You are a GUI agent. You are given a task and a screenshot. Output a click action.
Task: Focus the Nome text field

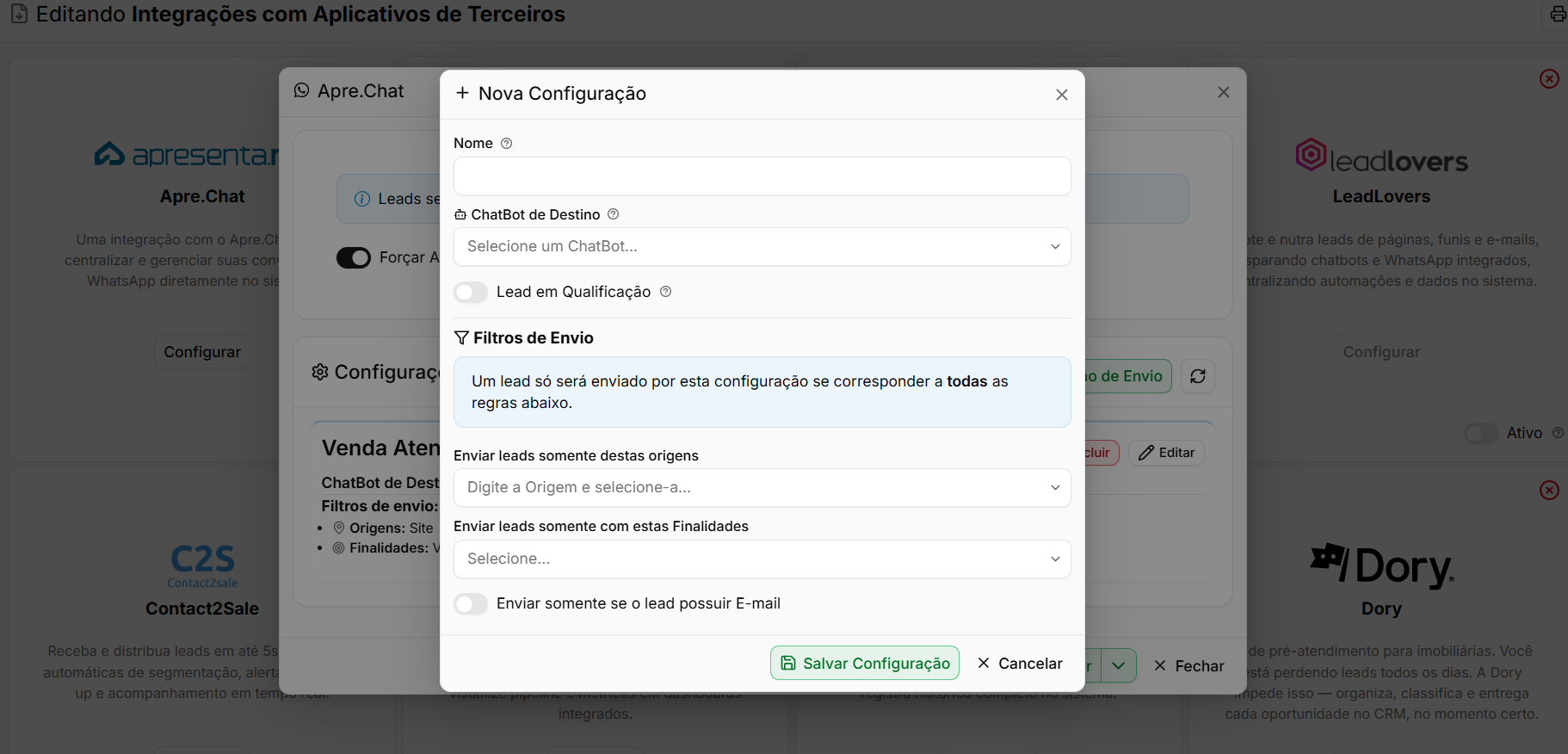click(x=762, y=176)
